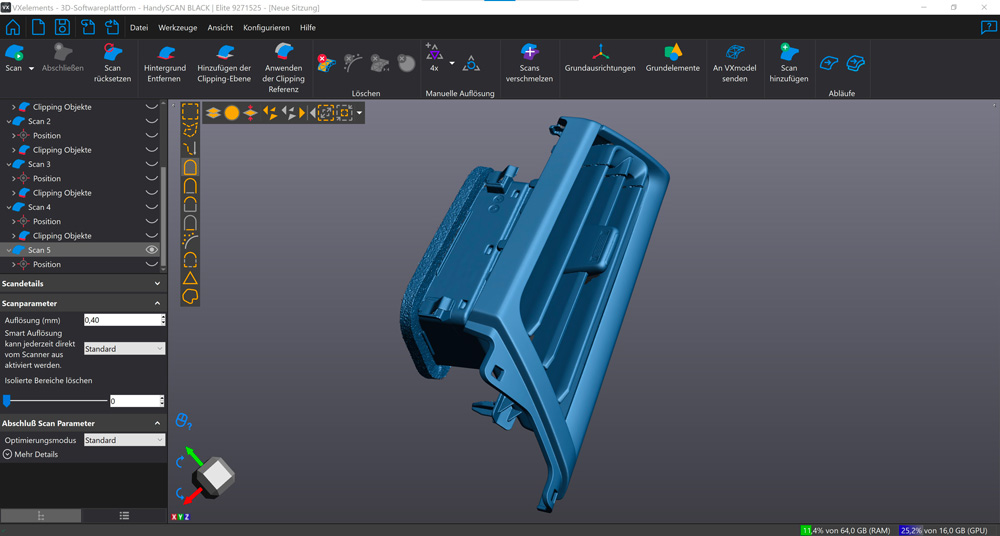Viewport: 1000px width, 536px height.
Task: Click the Grundelemente icon
Action: point(672,52)
